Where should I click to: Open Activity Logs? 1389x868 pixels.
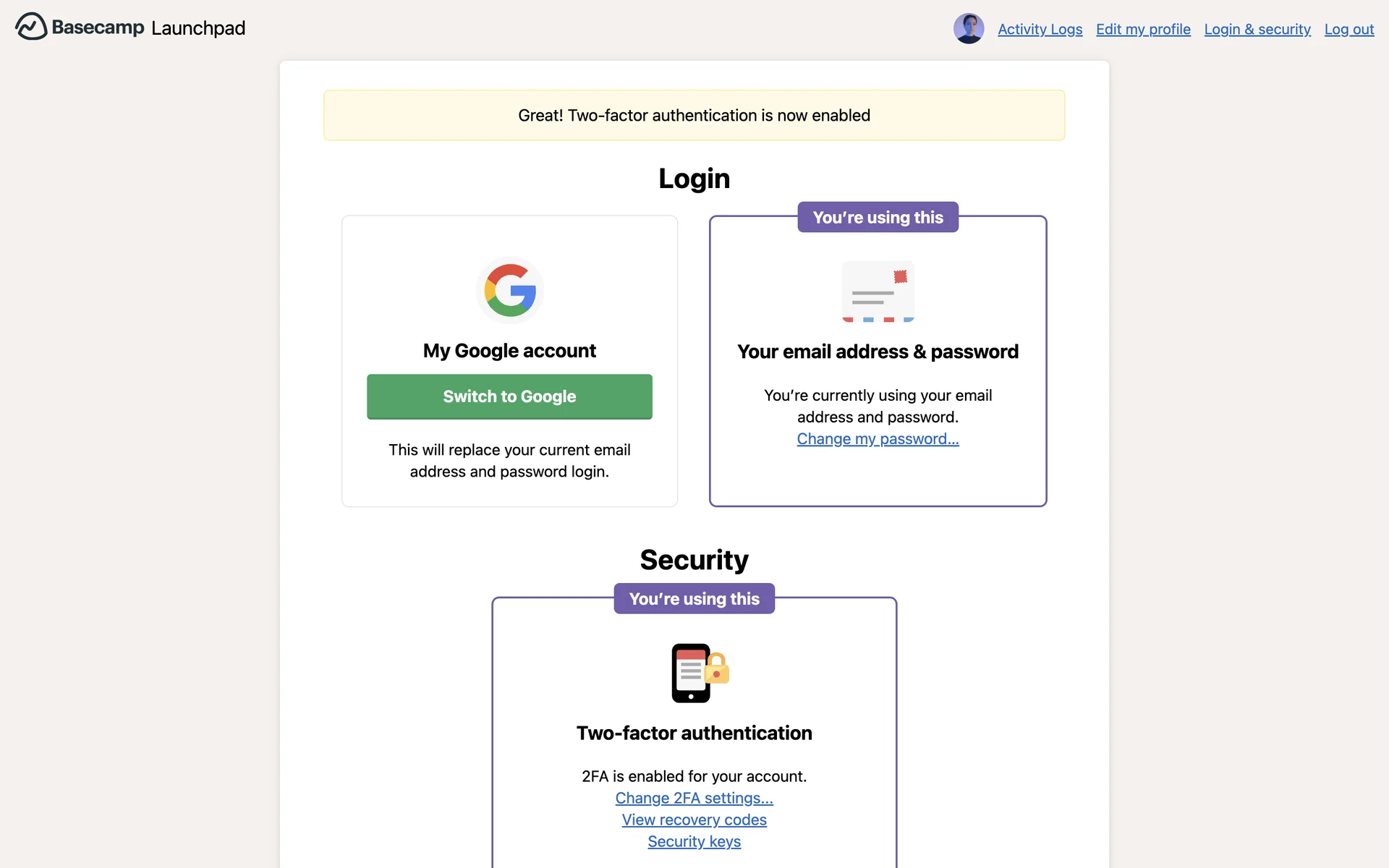[1040, 29]
